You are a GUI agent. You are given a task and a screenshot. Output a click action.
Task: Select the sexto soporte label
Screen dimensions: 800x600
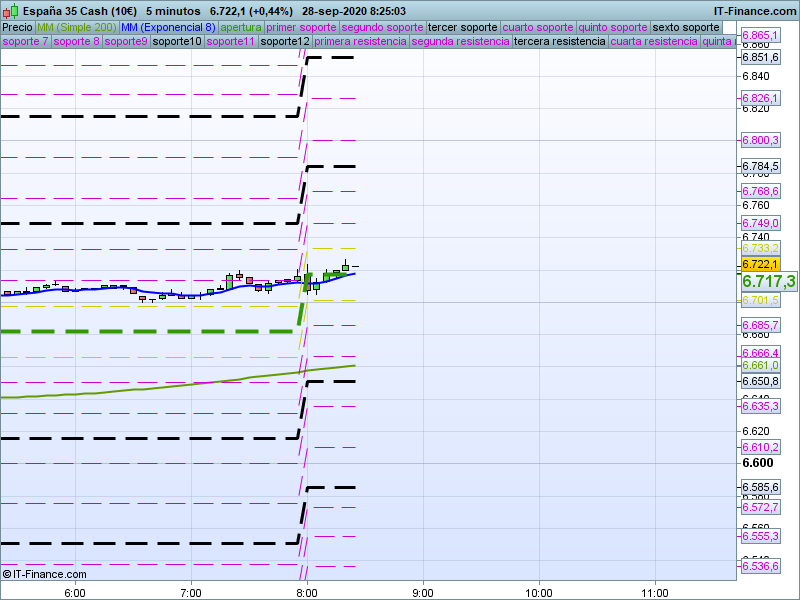686,27
